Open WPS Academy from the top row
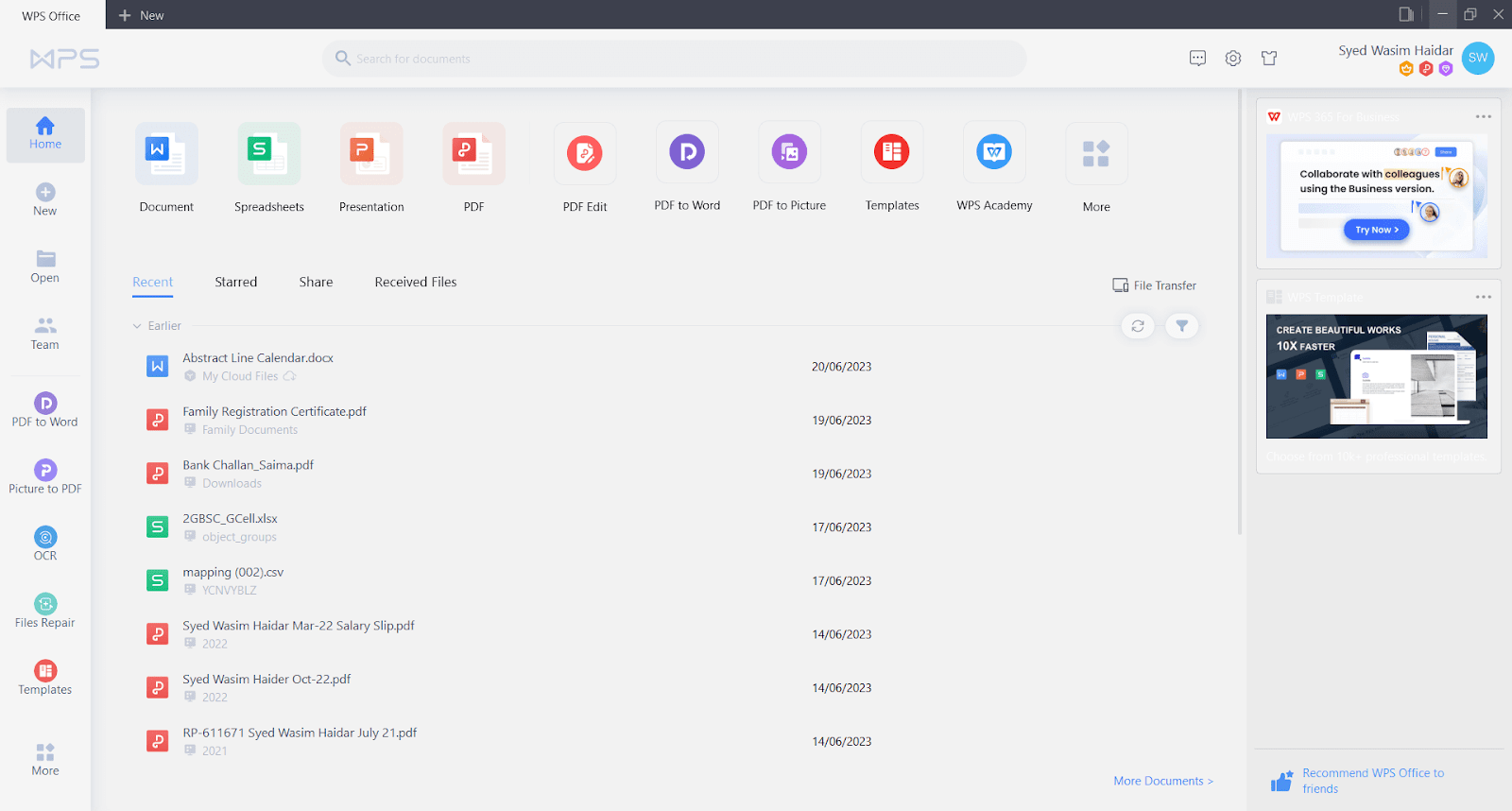The height and width of the screenshot is (811, 1512). tap(994, 153)
